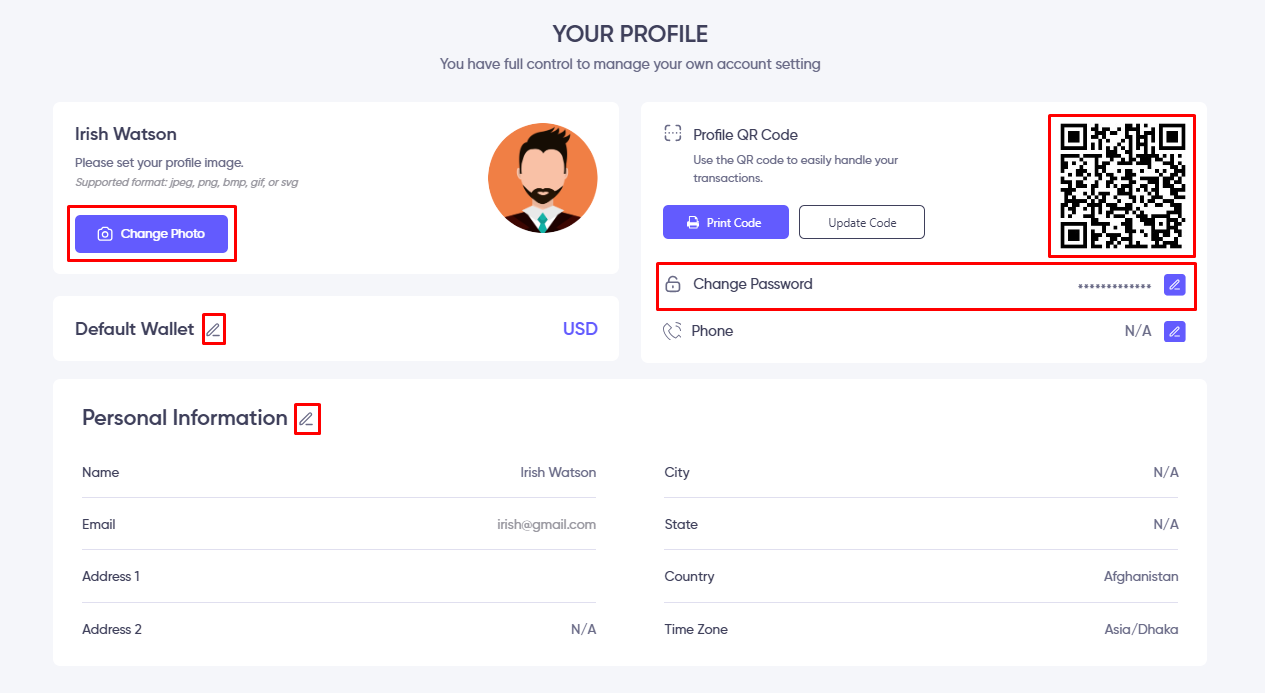Image resolution: width=1265 pixels, height=693 pixels.
Task: Click the phone handset icon
Action: [672, 331]
